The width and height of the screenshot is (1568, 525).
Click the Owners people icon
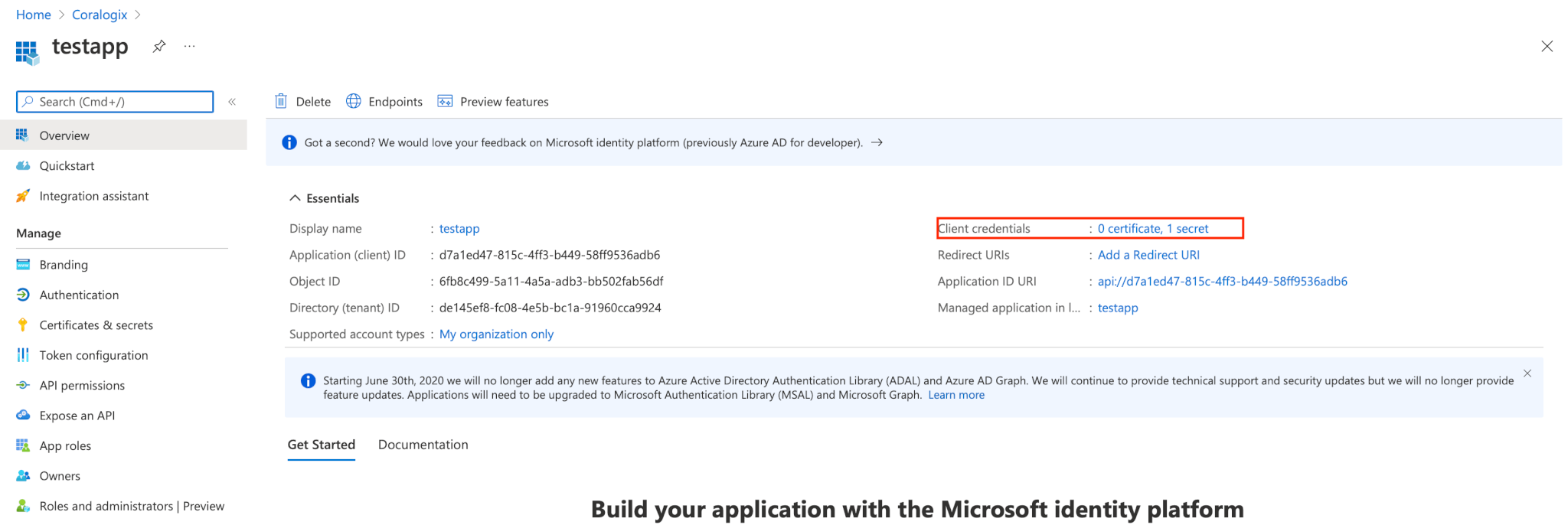click(x=23, y=476)
